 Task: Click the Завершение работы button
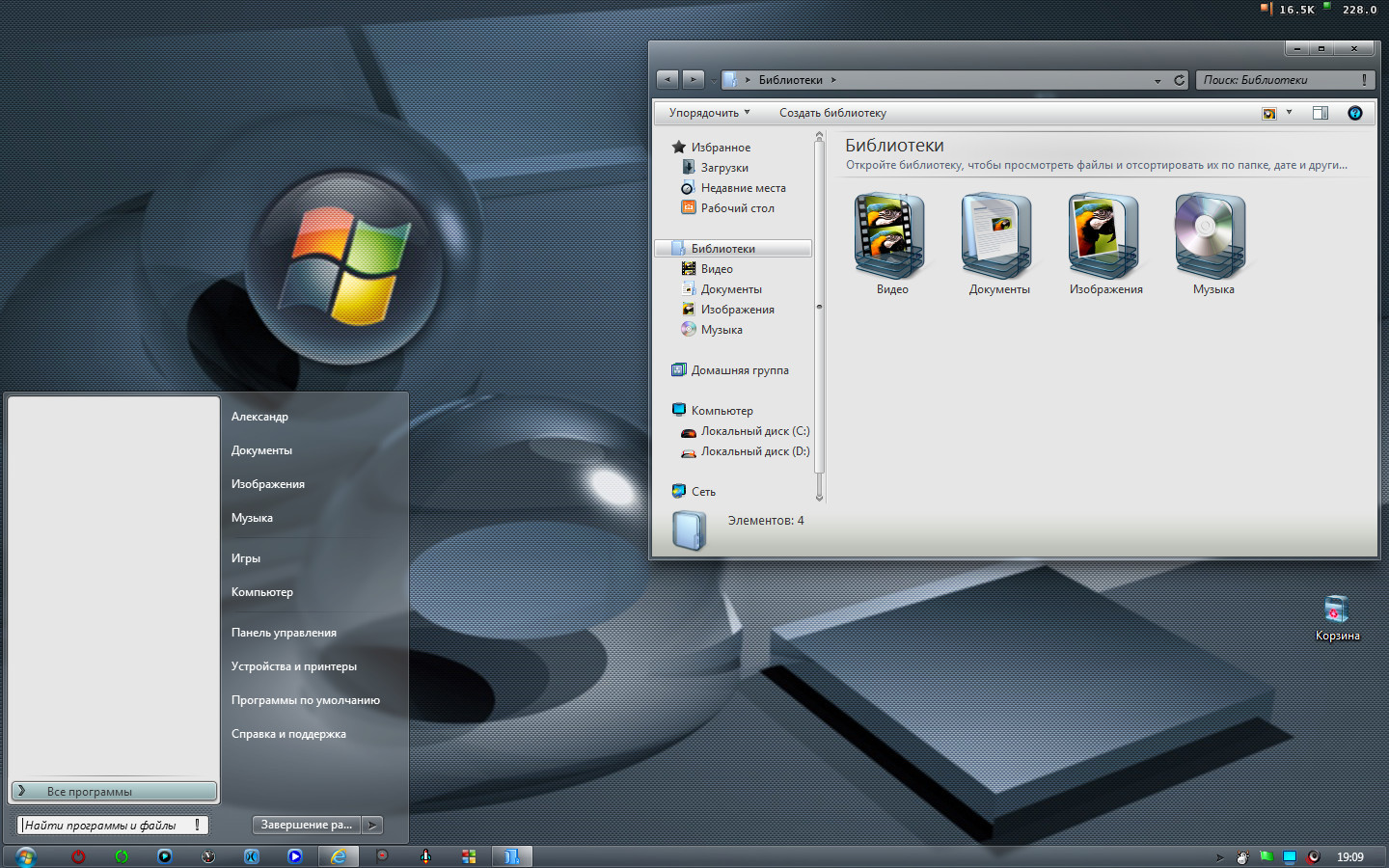tap(307, 825)
